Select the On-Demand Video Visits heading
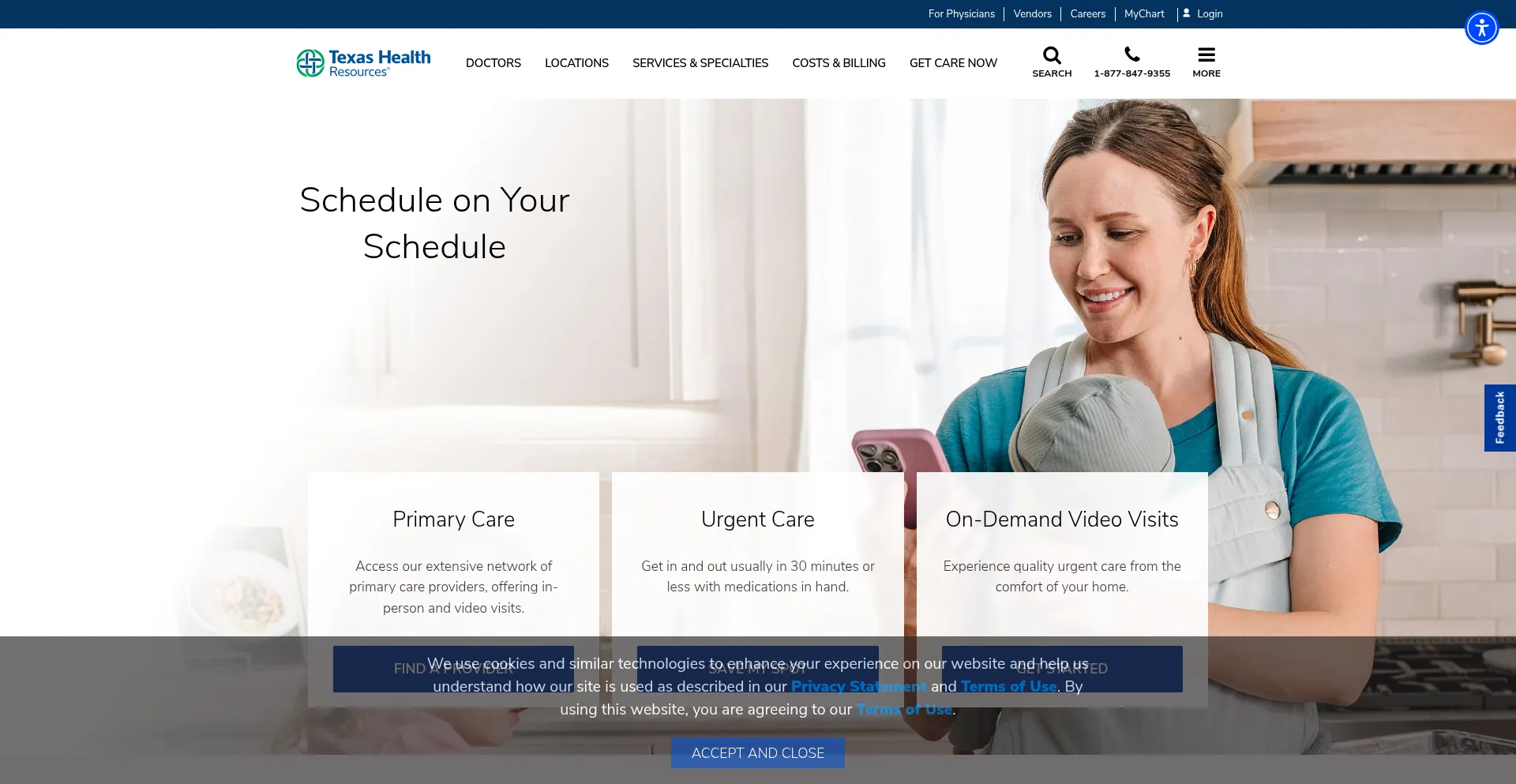 point(1061,520)
